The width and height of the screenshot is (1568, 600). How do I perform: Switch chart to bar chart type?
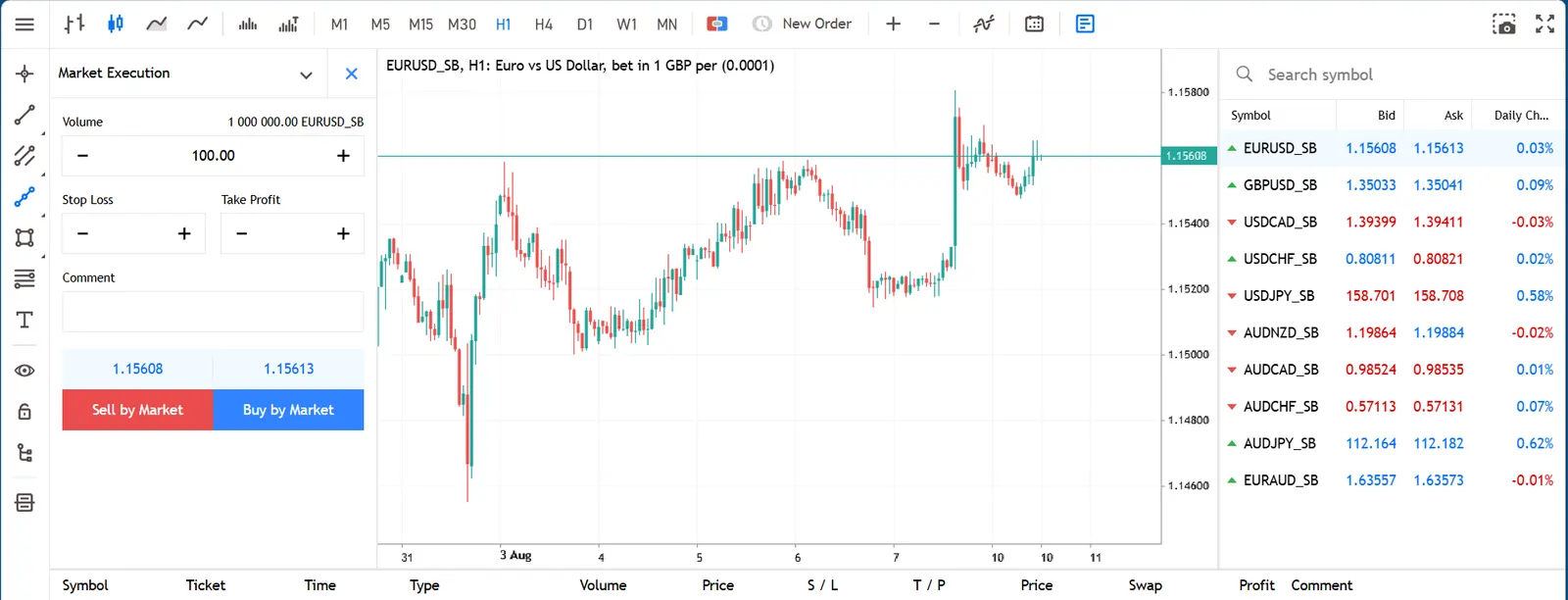tap(74, 24)
